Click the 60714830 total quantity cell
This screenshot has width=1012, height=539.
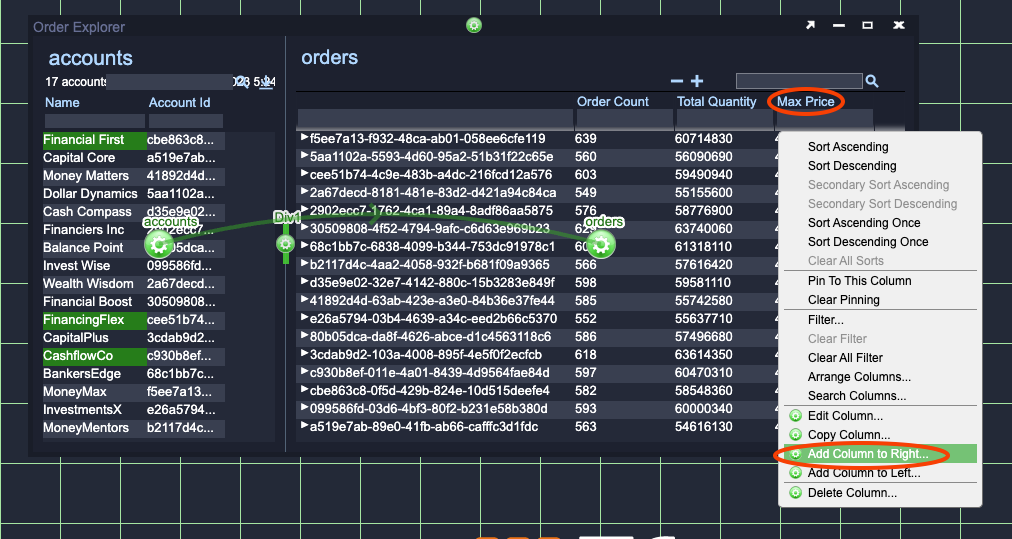(x=703, y=138)
